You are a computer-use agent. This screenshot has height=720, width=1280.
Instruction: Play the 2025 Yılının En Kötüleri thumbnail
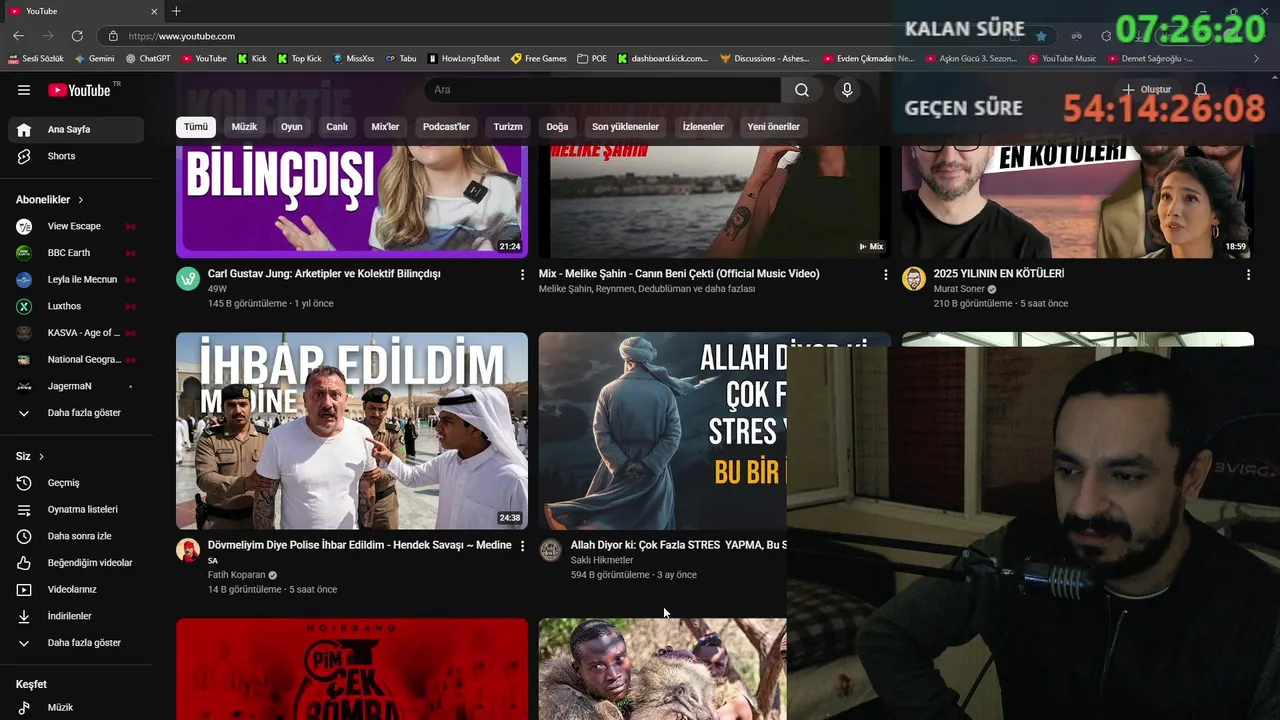(x=1077, y=202)
